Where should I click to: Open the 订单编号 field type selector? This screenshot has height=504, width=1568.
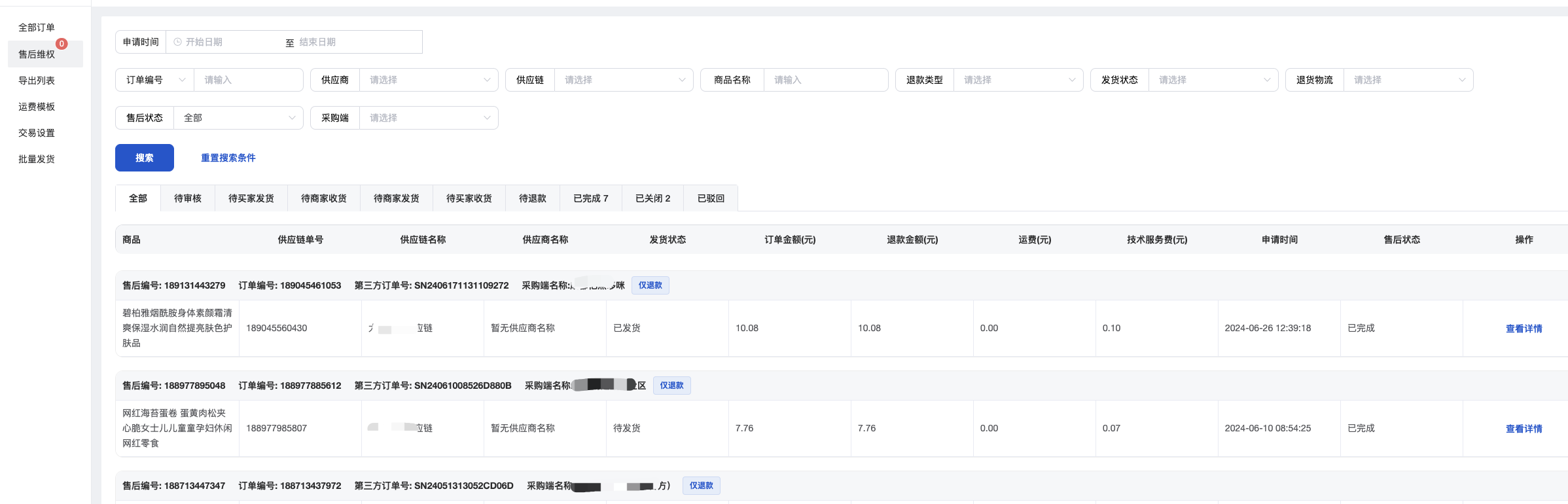pyautogui.click(x=154, y=80)
